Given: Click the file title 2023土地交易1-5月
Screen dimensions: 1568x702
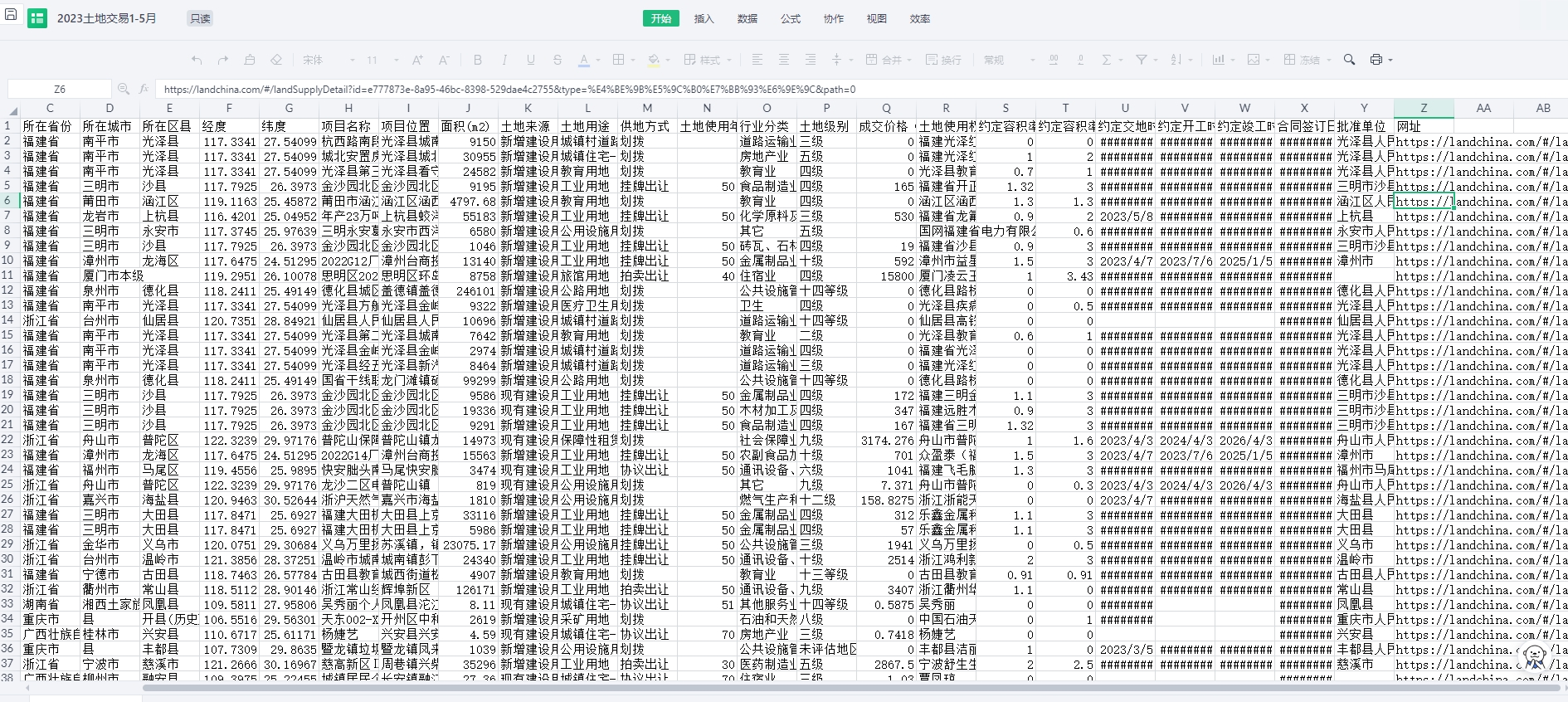Looking at the screenshot, I should (106, 18).
